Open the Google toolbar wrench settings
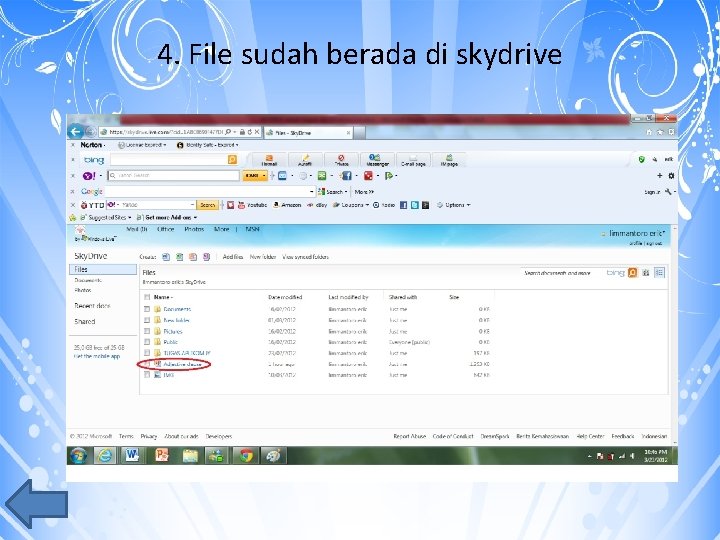Image resolution: width=720 pixels, height=540 pixels. tap(669, 191)
